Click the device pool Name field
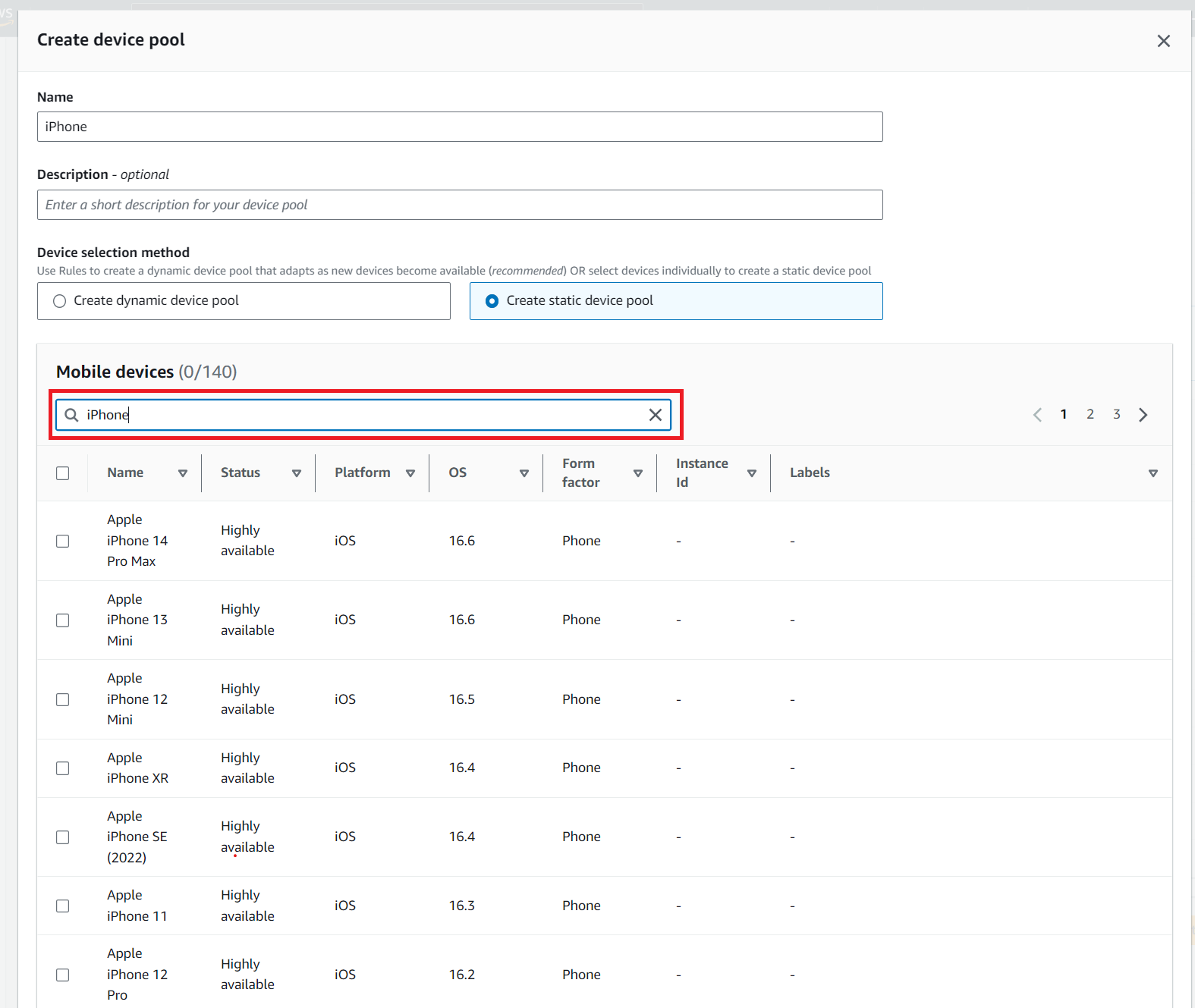Image resolution: width=1195 pixels, height=1008 pixels. [459, 127]
